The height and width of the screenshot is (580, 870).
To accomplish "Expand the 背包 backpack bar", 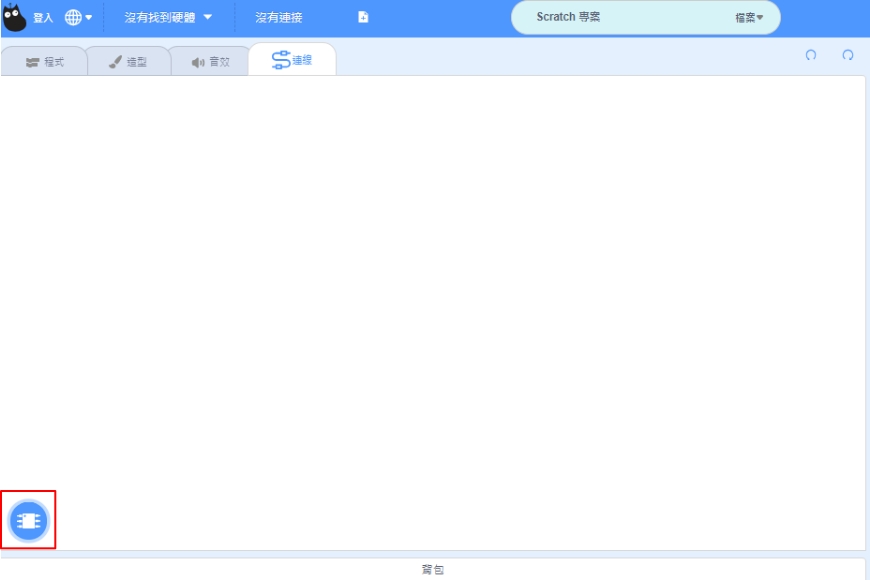I will point(432,570).
